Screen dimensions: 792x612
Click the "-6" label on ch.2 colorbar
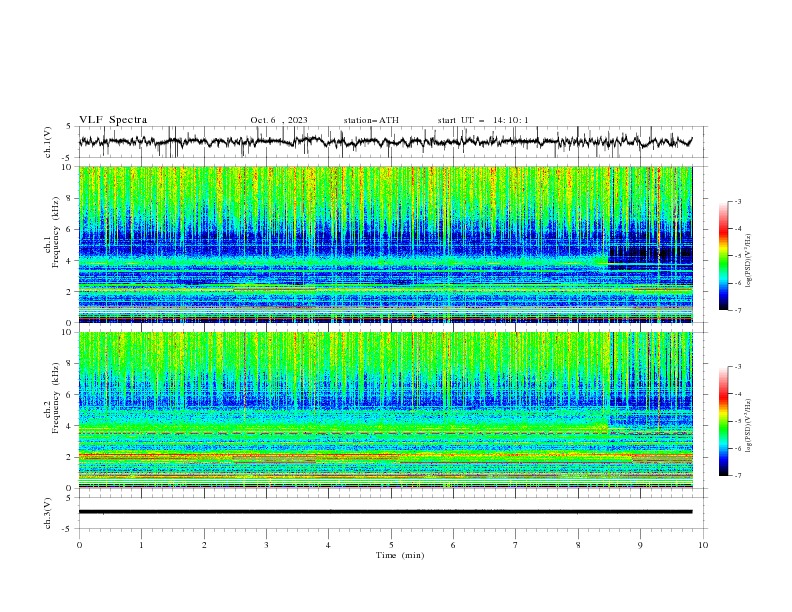(737, 448)
